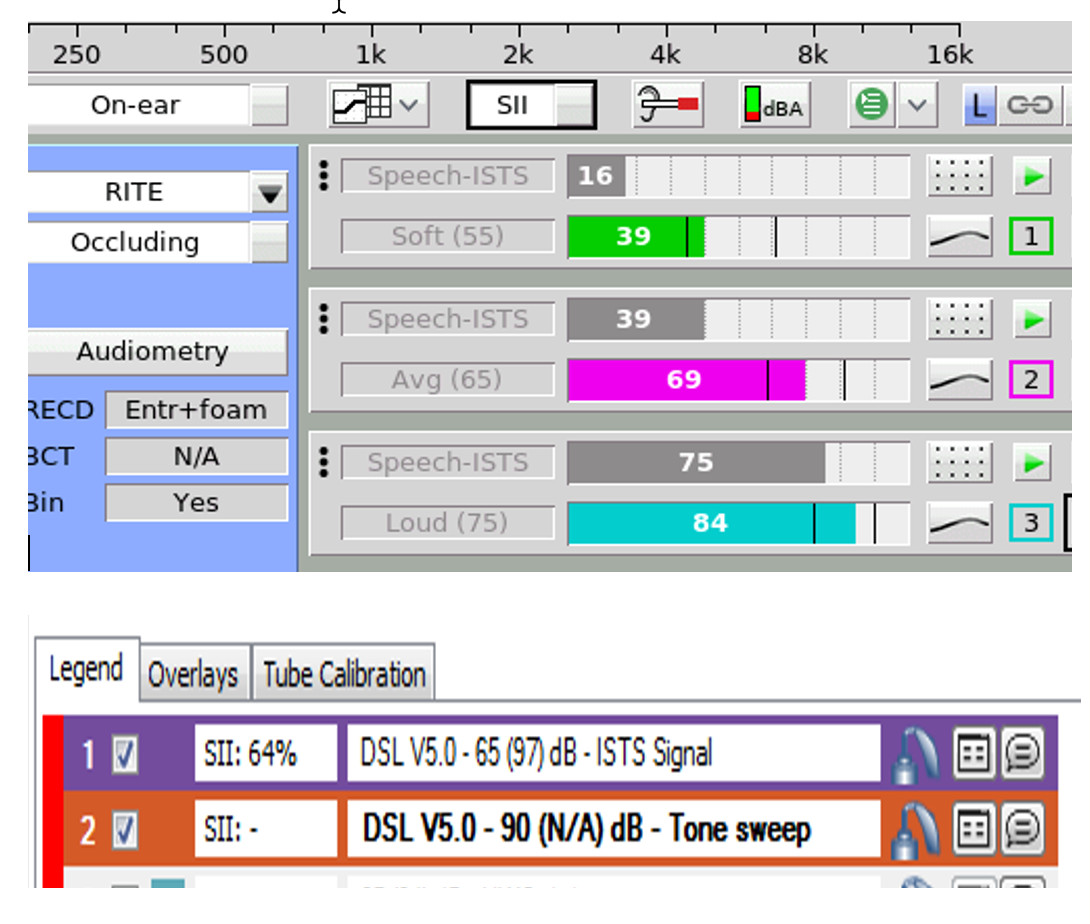
Task: Click the chain link binaural icon
Action: tap(1030, 105)
